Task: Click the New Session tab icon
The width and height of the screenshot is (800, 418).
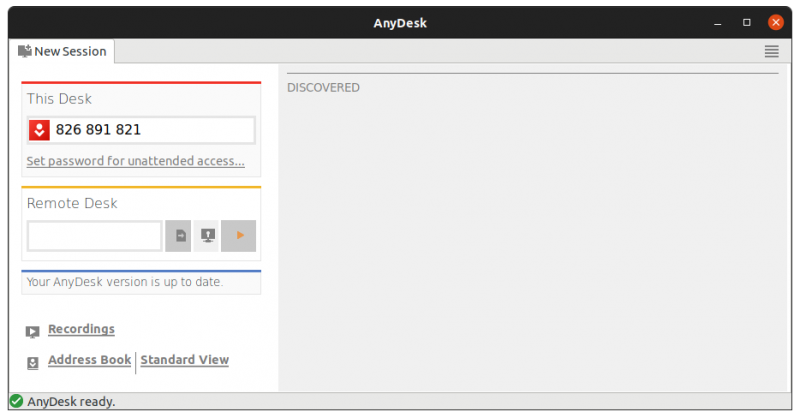Action: (x=24, y=51)
